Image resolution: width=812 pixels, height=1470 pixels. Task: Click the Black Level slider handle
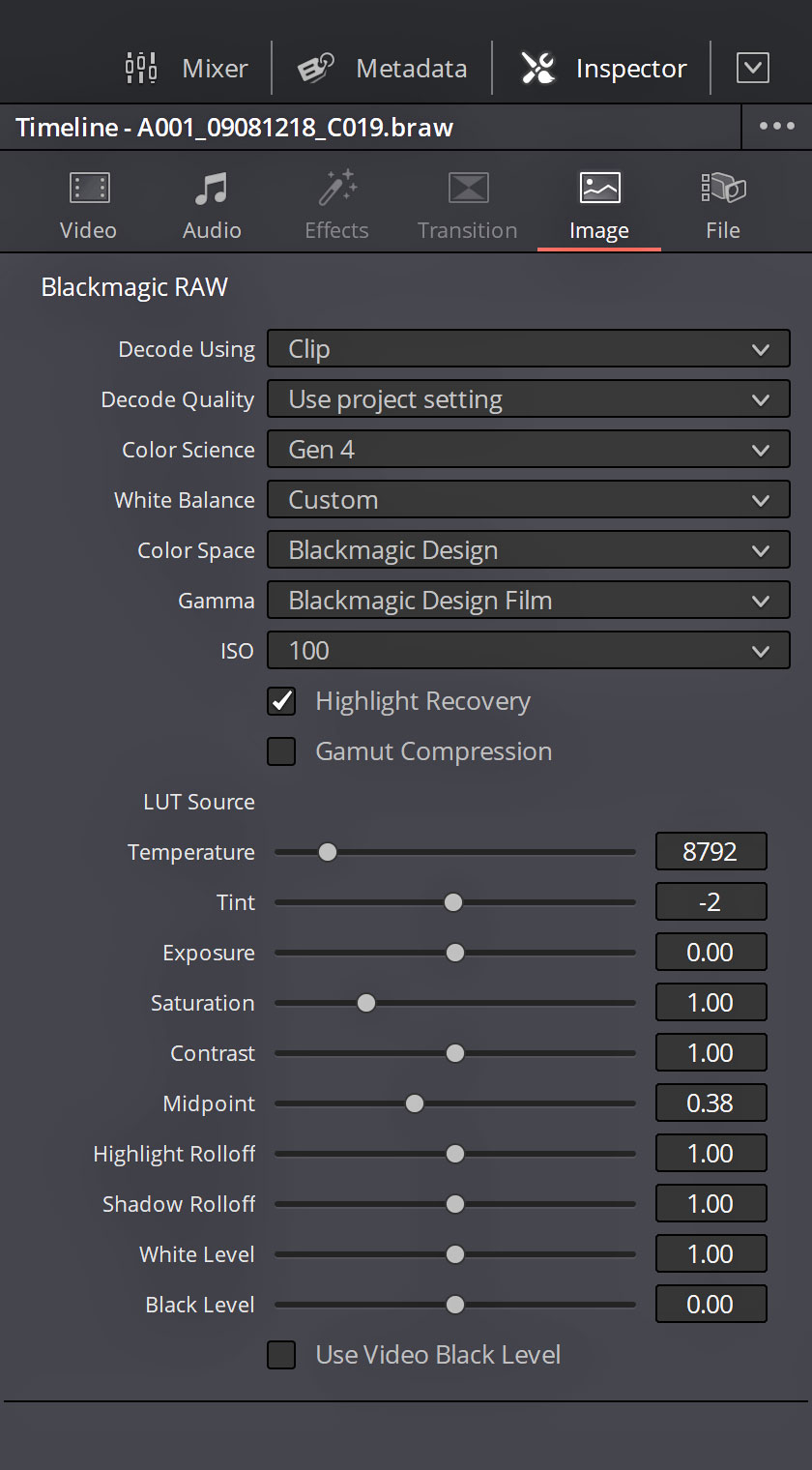coord(454,1305)
